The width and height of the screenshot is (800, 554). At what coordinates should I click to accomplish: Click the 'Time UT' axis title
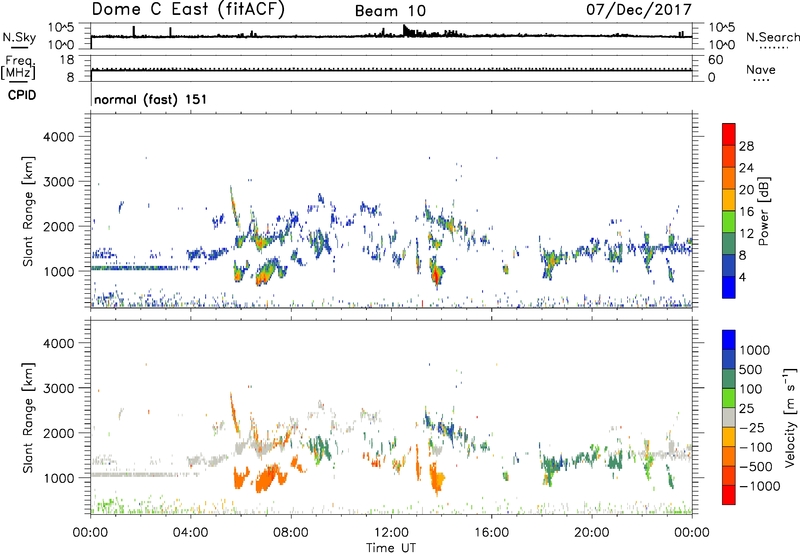pos(391,547)
